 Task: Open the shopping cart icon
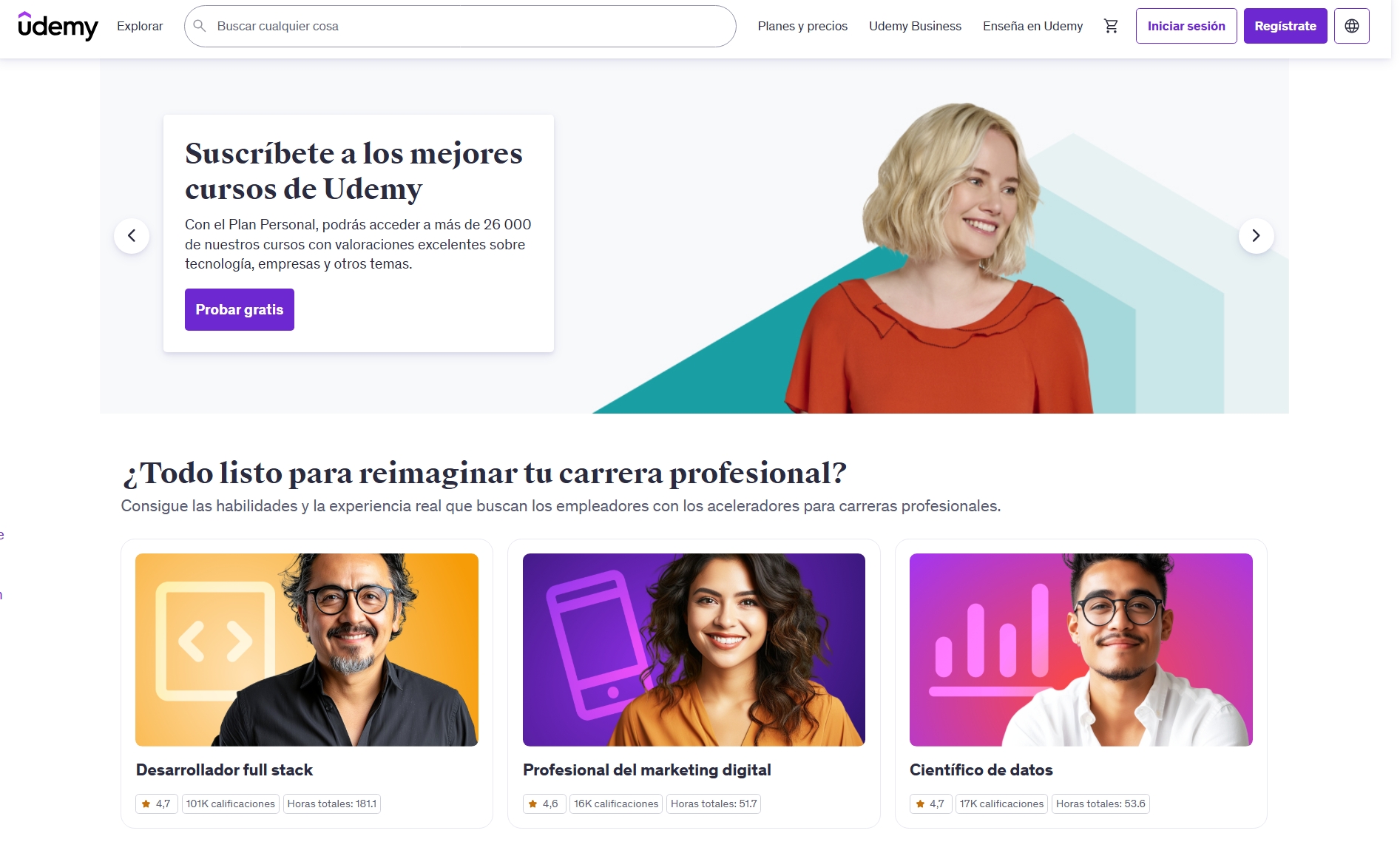click(1111, 26)
